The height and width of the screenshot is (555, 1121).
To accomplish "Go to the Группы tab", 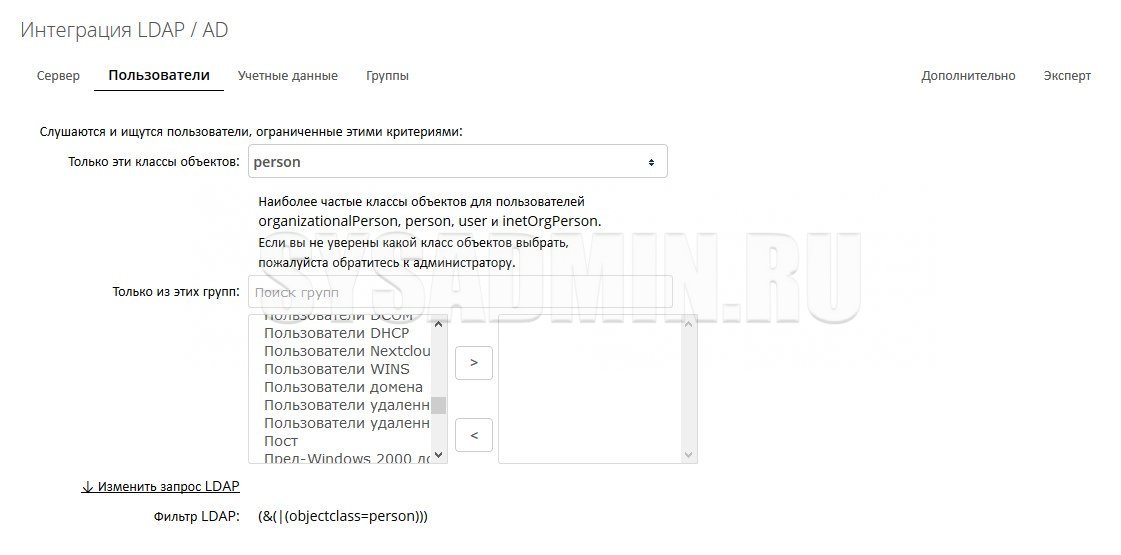I will (387, 76).
